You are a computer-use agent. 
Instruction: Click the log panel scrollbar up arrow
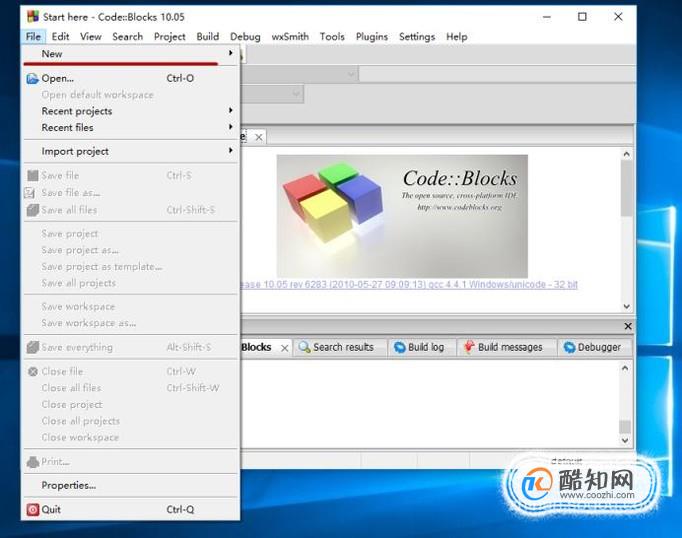point(625,368)
